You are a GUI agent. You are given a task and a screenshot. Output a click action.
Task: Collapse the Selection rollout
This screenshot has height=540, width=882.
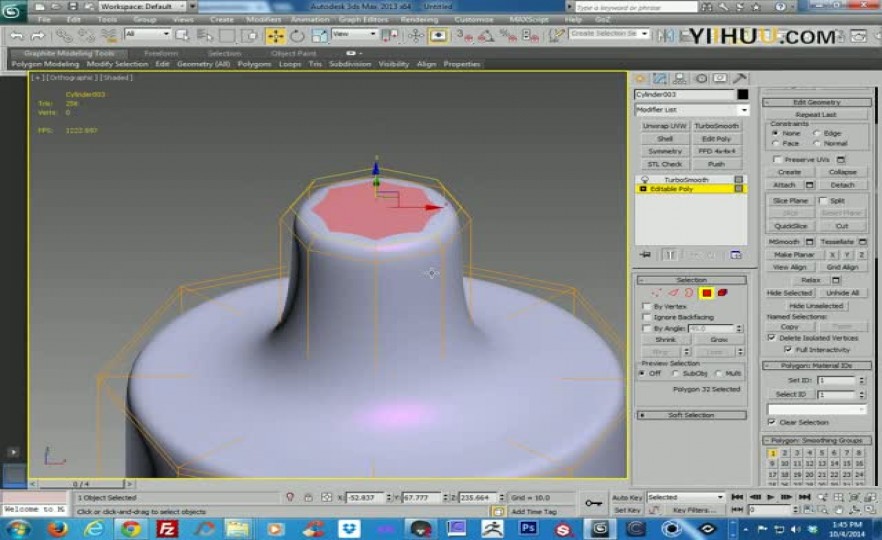pyautogui.click(x=691, y=280)
